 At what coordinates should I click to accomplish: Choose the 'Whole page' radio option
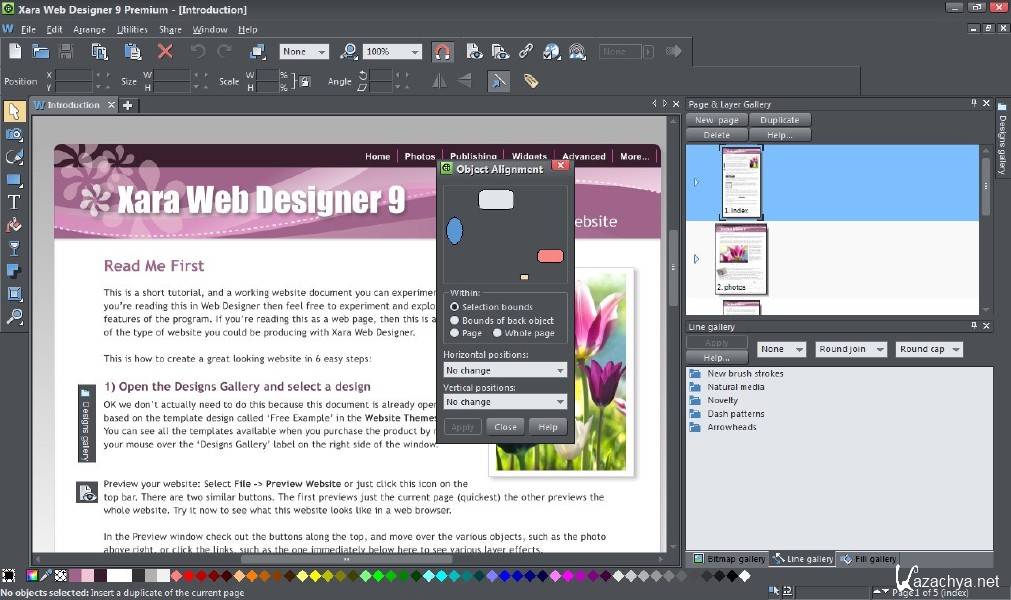click(497, 333)
